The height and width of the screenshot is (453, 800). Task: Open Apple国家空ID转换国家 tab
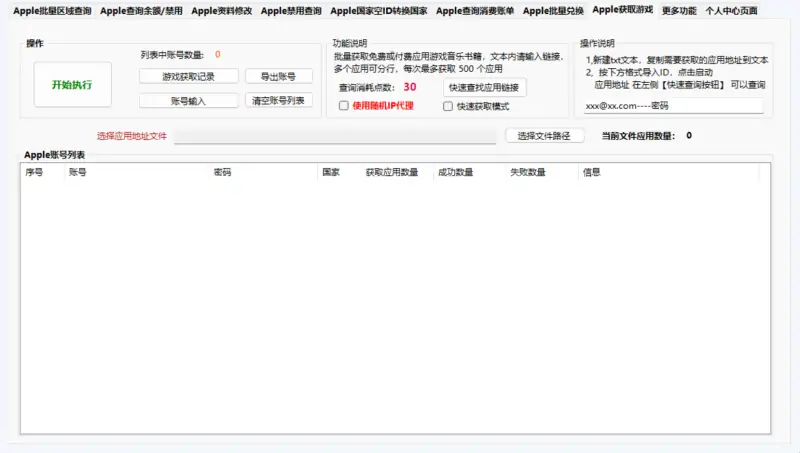(x=379, y=11)
